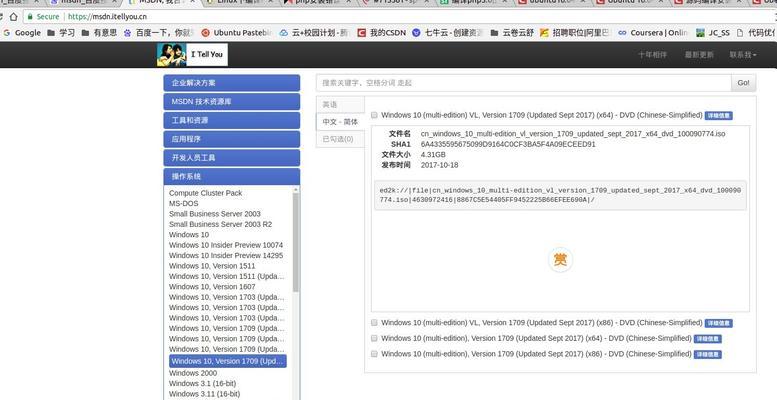Screen dimensions: 777x400
Task: Select Windows 10 Insider Preview 14295
Action: coord(226,255)
